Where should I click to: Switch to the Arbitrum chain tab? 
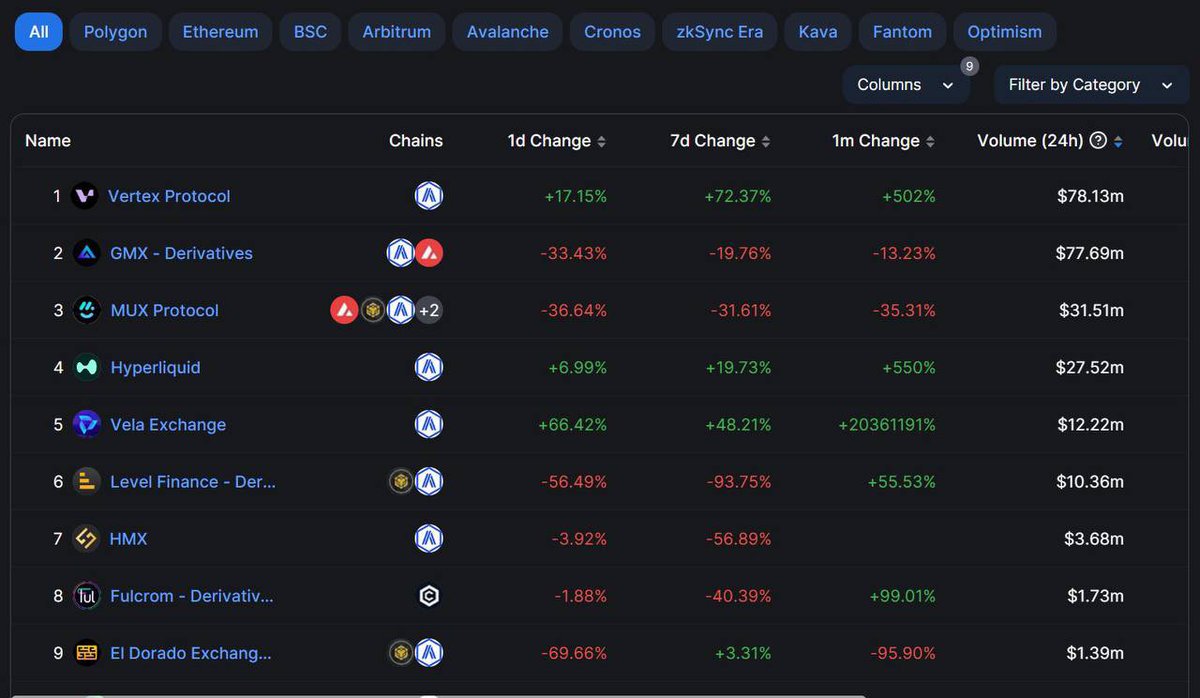pos(397,32)
